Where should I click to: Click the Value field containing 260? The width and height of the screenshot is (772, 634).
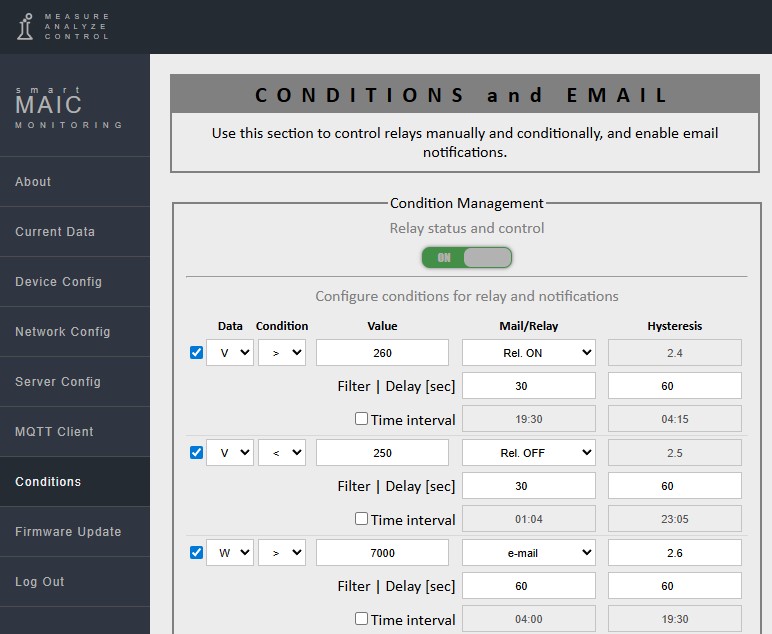[383, 352]
